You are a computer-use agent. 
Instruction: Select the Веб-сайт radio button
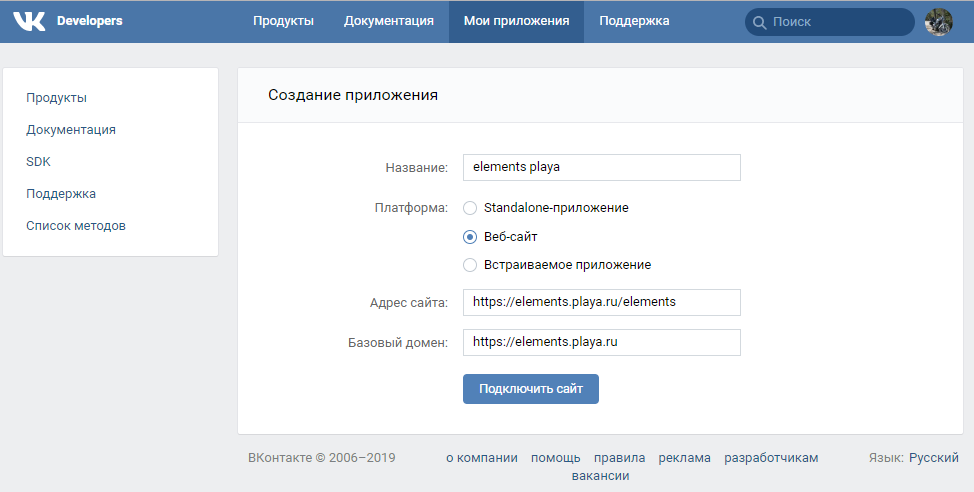(470, 237)
